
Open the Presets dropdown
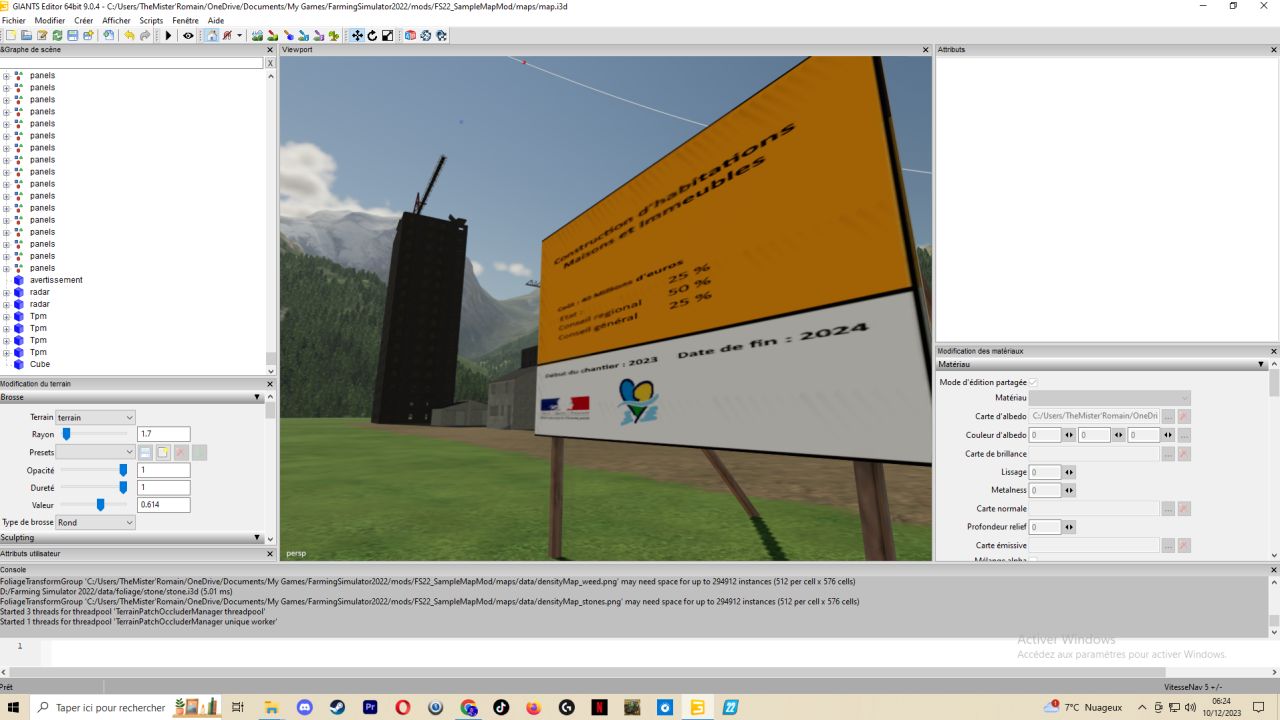tap(95, 453)
